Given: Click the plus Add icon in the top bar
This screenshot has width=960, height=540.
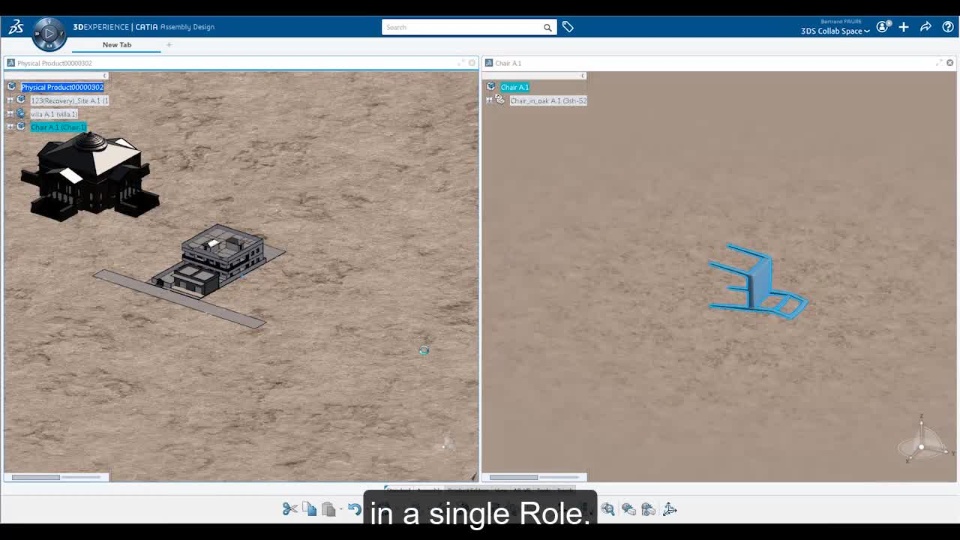Looking at the screenshot, I should [x=904, y=27].
